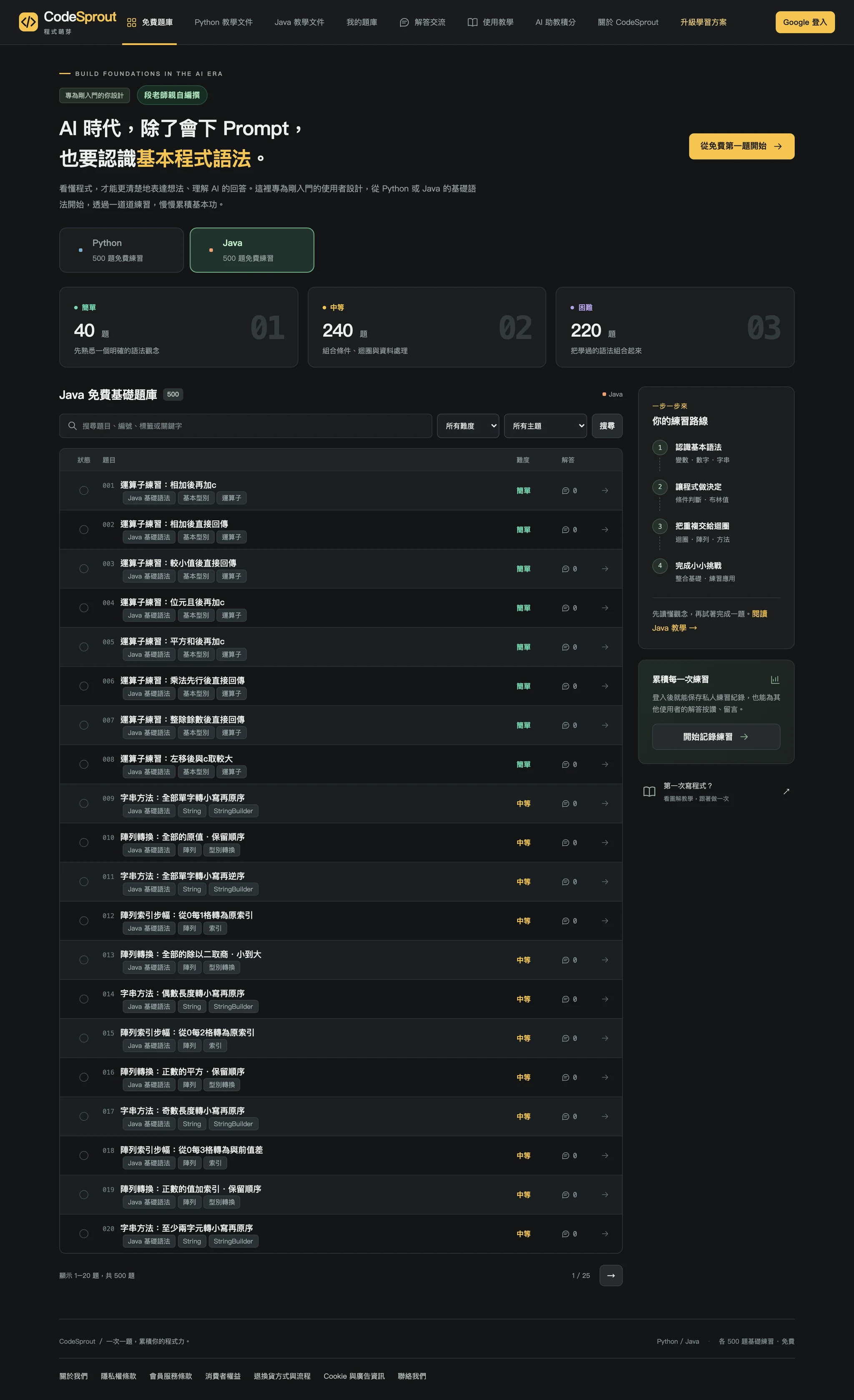Click bar chart icon in 累積每一次練習 card
Viewport: 854px width, 1400px height.
point(774,679)
